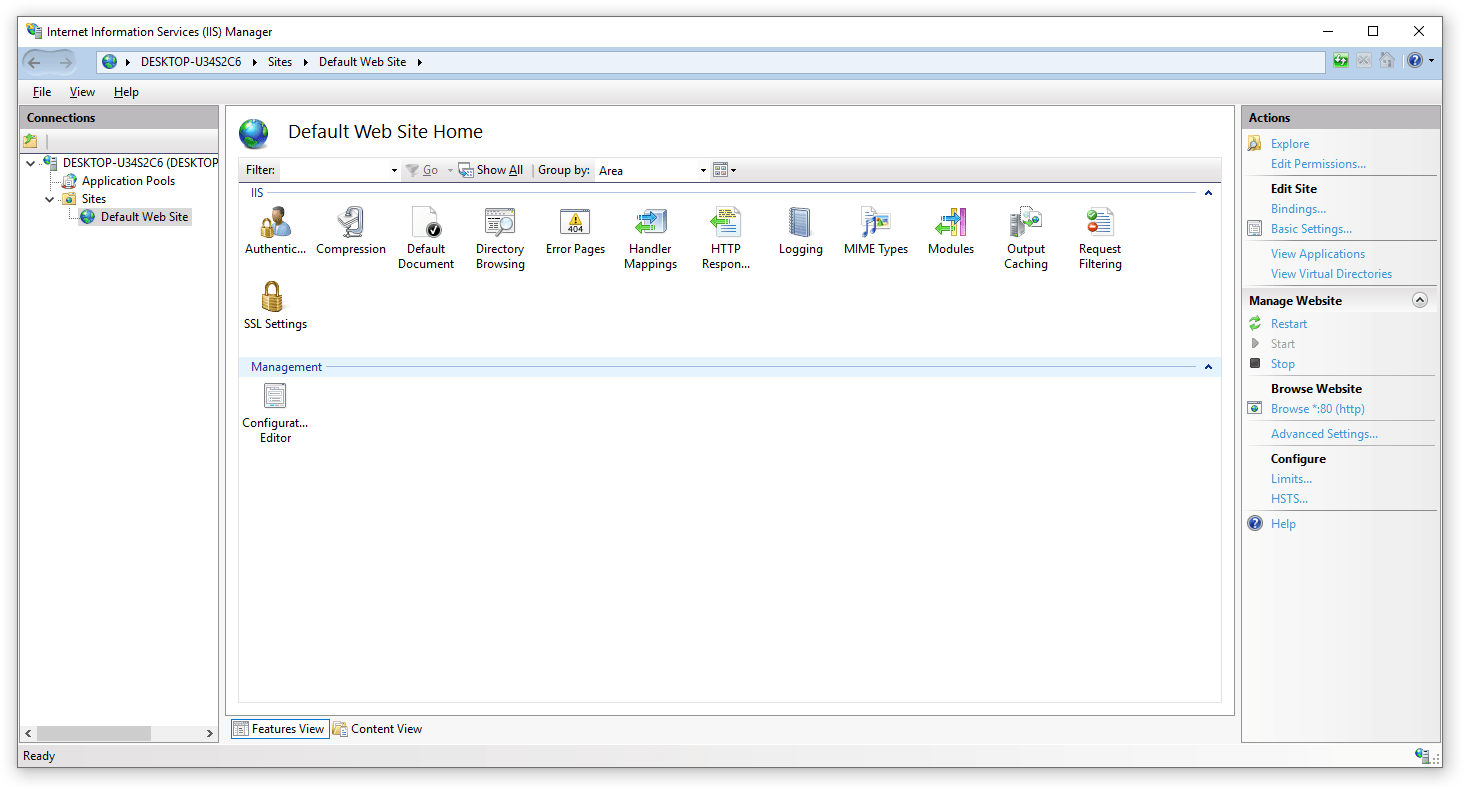Image resolution: width=1464 pixels, height=790 pixels.
Task: Open site Bindings link
Action: pyautogui.click(x=1298, y=209)
